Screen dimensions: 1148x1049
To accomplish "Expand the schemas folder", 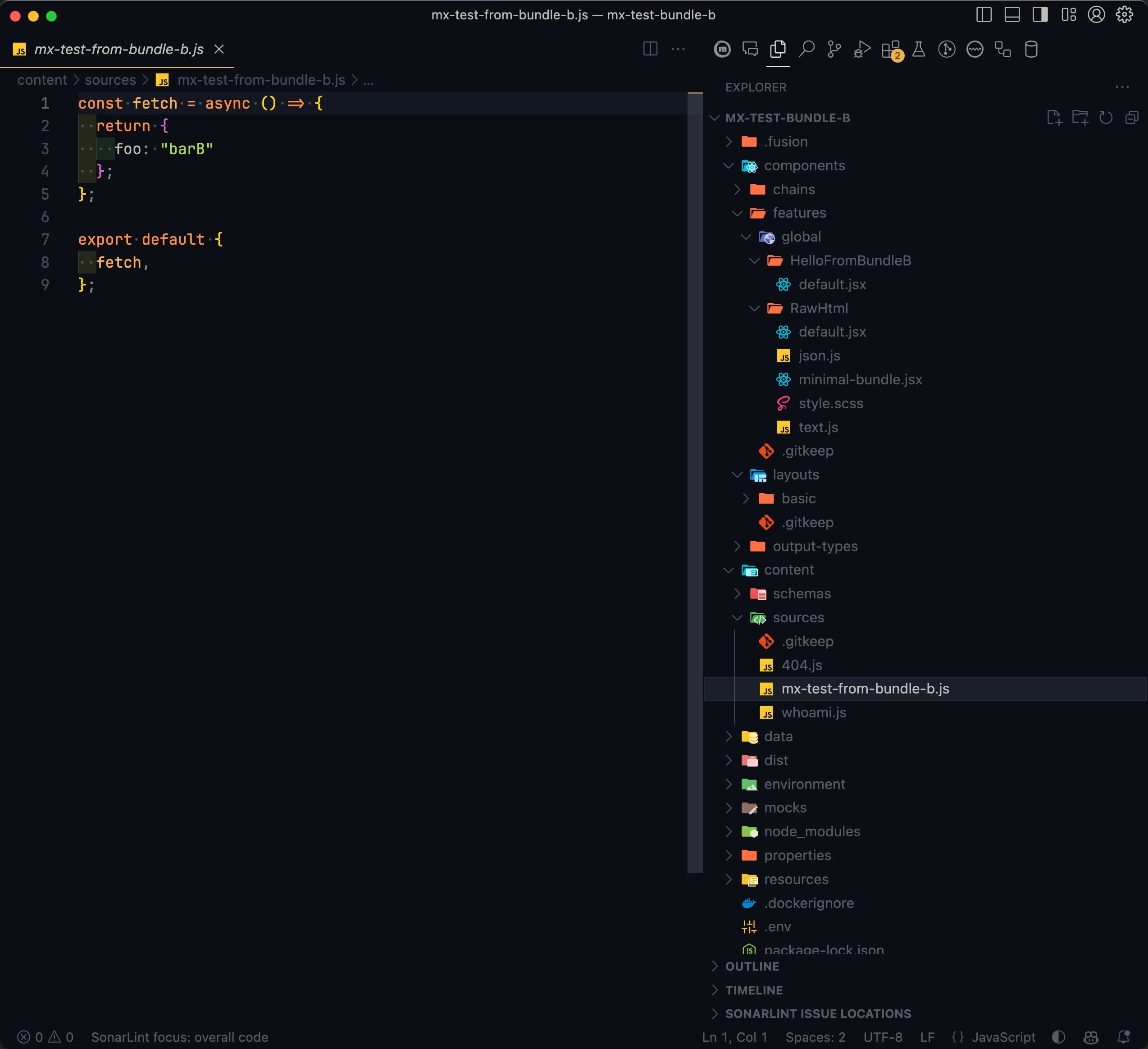I will click(x=925, y=593).
